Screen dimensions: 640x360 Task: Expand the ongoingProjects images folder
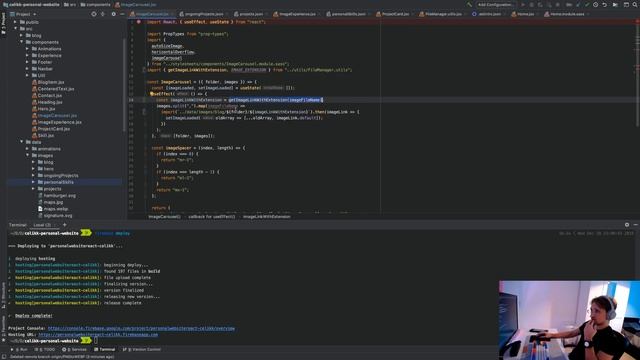coord(33,176)
